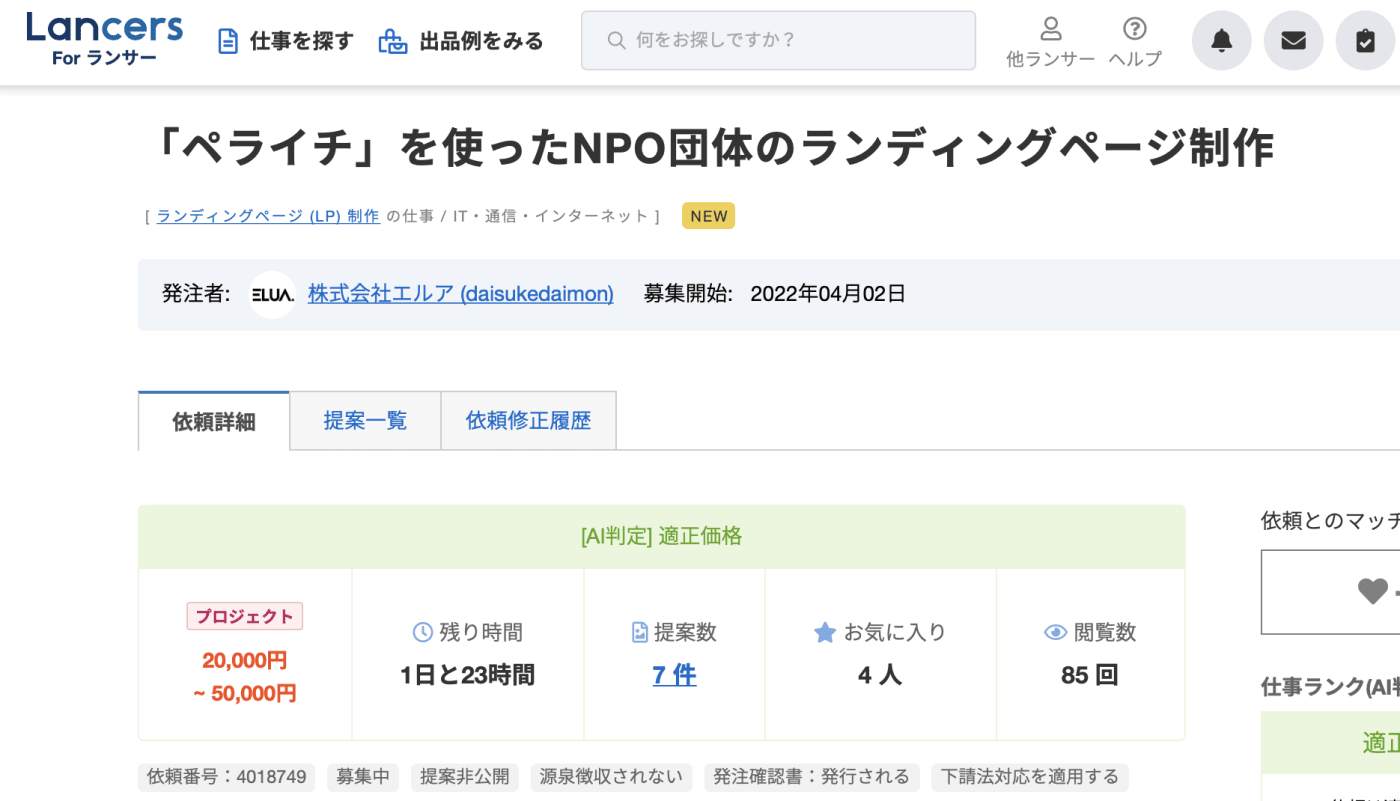Switch to the 依頼修正履歴 tab
The image size is (1400, 801).
pyautogui.click(x=528, y=421)
